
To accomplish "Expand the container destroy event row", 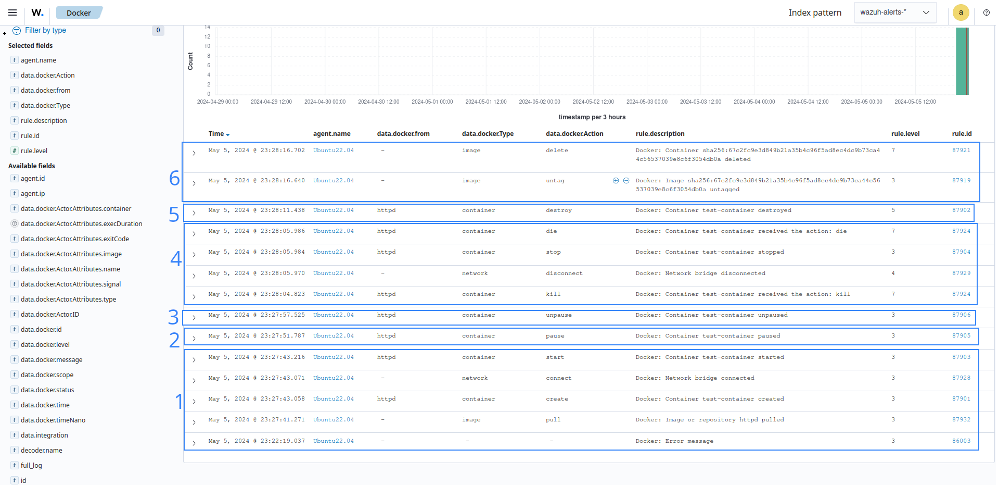I will 194,211.
